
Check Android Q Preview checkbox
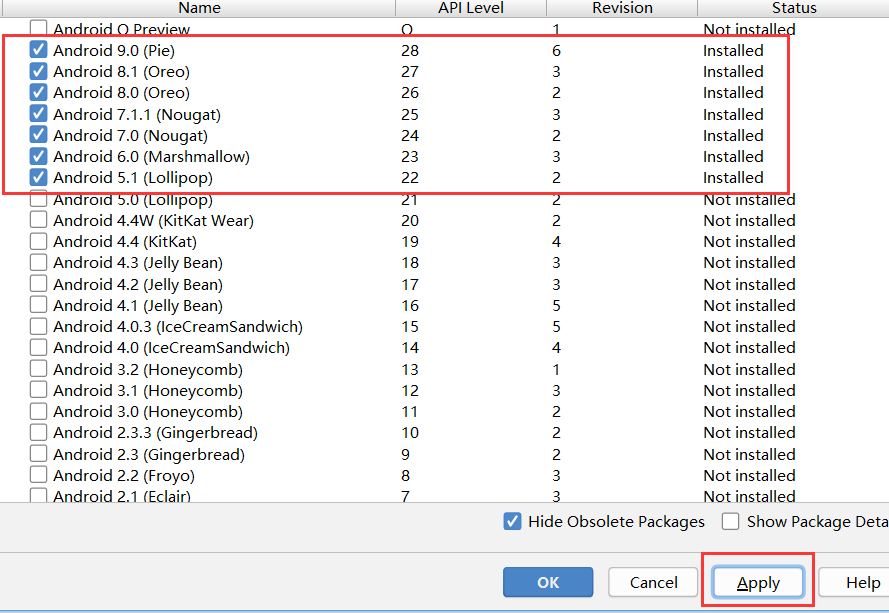(x=38, y=28)
